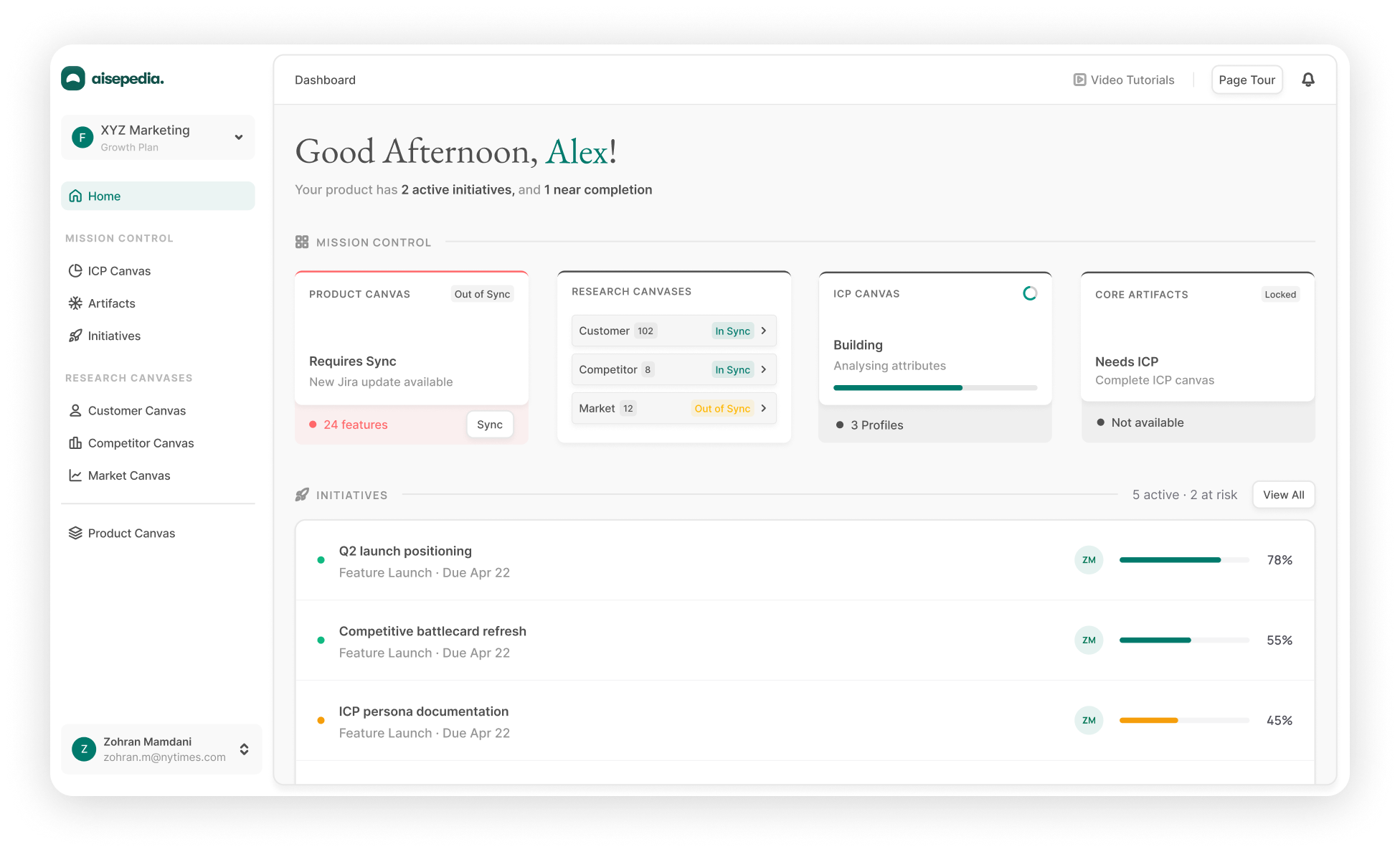Image resolution: width=1400 pixels, height=852 pixels.
Task: Click the Market Canvas line-chart icon
Action: 75,475
